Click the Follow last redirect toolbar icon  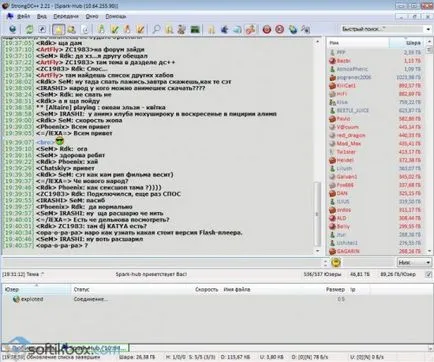tap(42, 29)
